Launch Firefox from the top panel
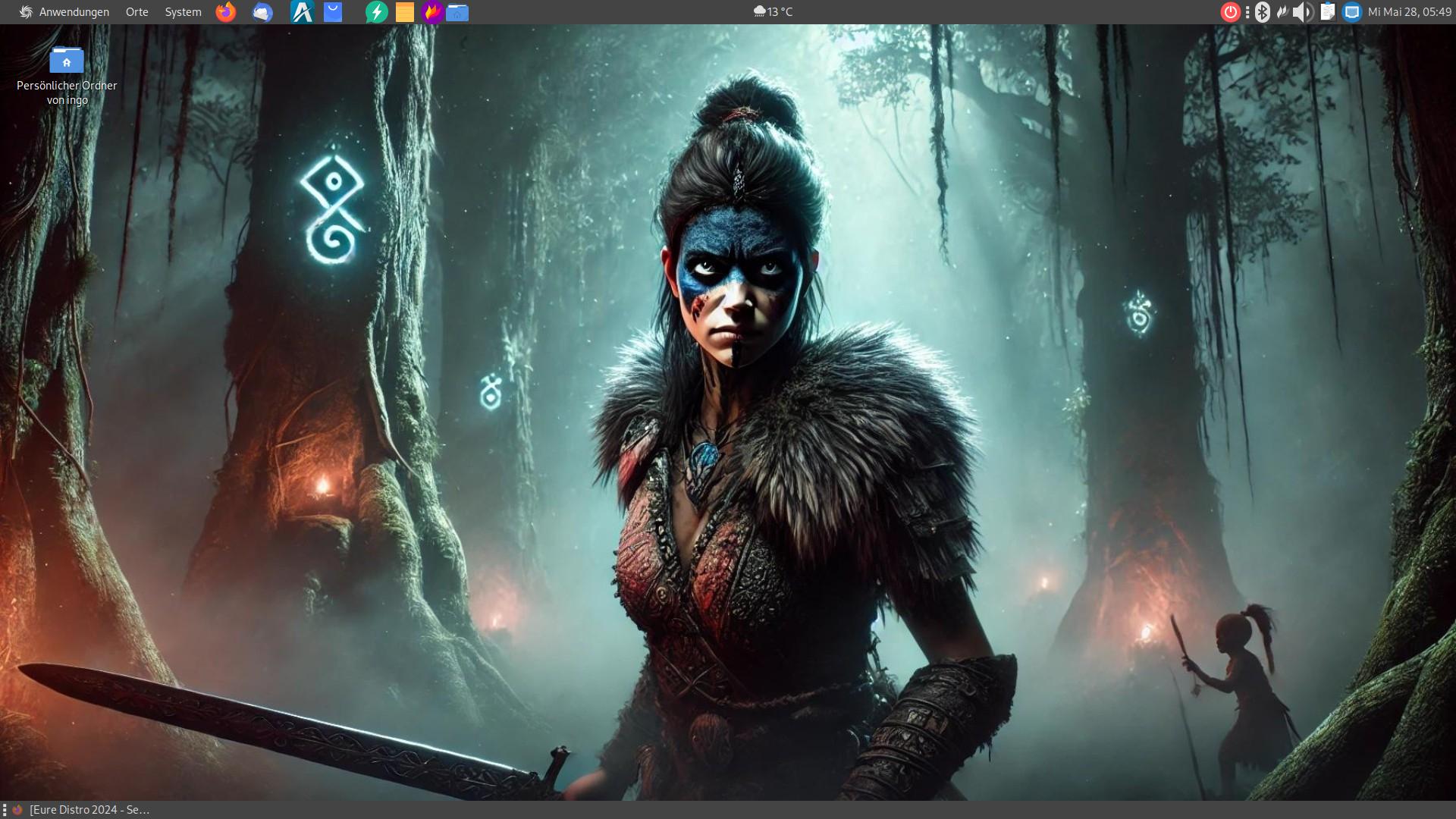This screenshot has height=819, width=1456. [x=226, y=12]
